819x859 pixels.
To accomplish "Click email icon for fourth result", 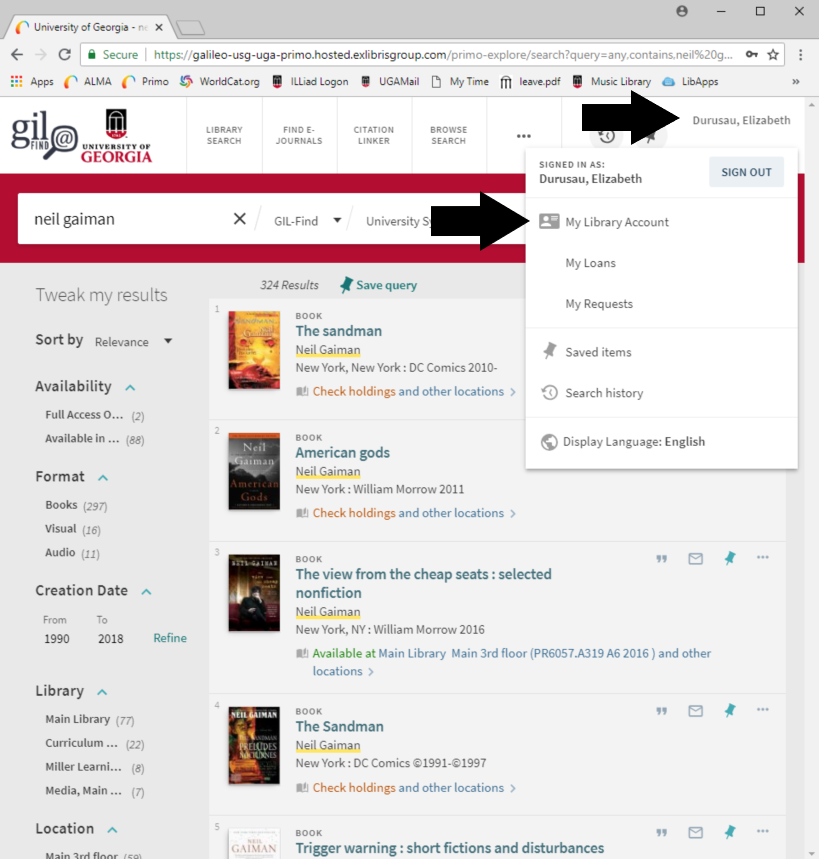I will [695, 711].
